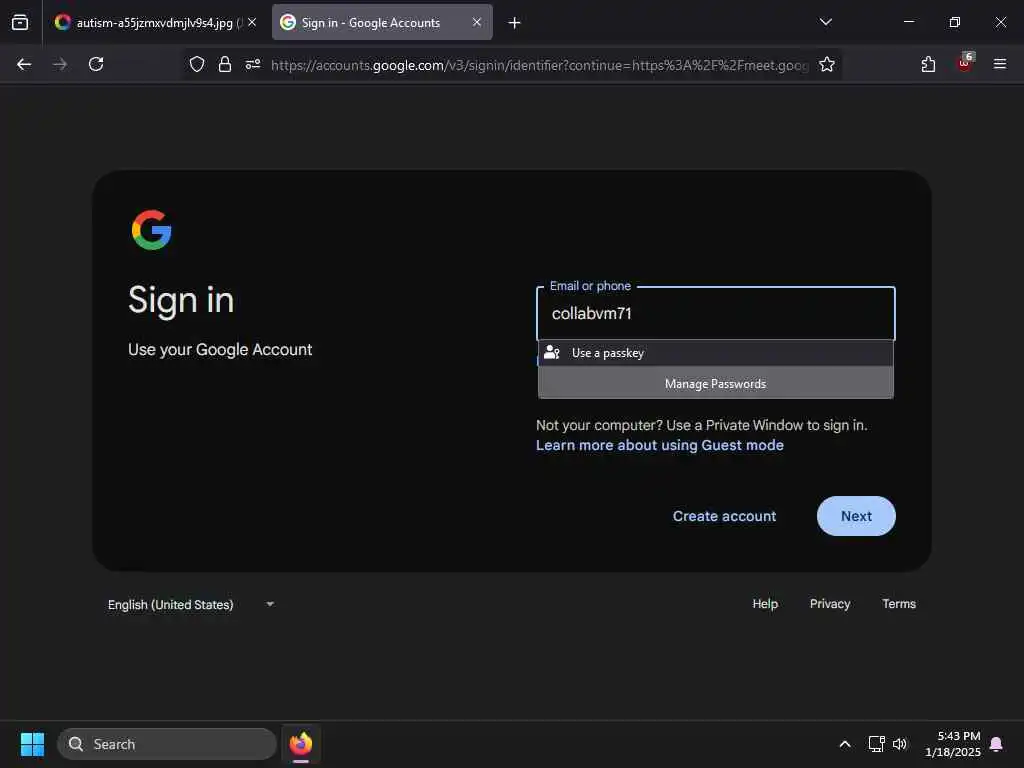Open Manage Passwords
Screen dimensions: 1024x768
pyautogui.click(x=715, y=383)
